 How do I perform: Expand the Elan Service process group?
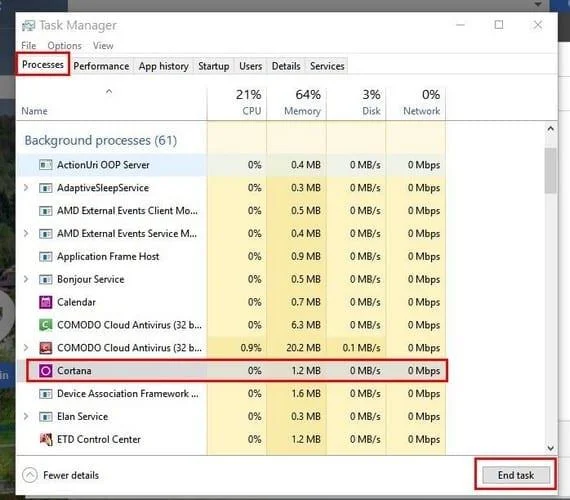pos(26,416)
